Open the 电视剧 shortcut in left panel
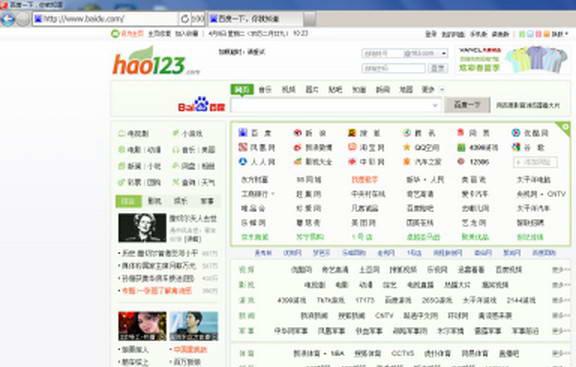Viewport: 576px width, 367px height. [x=134, y=133]
